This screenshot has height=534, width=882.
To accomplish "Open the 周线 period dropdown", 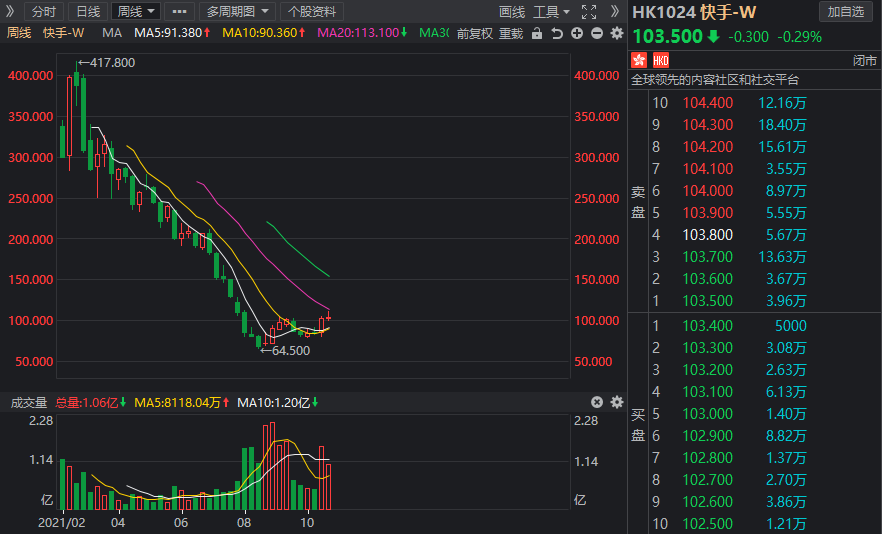I will (136, 11).
